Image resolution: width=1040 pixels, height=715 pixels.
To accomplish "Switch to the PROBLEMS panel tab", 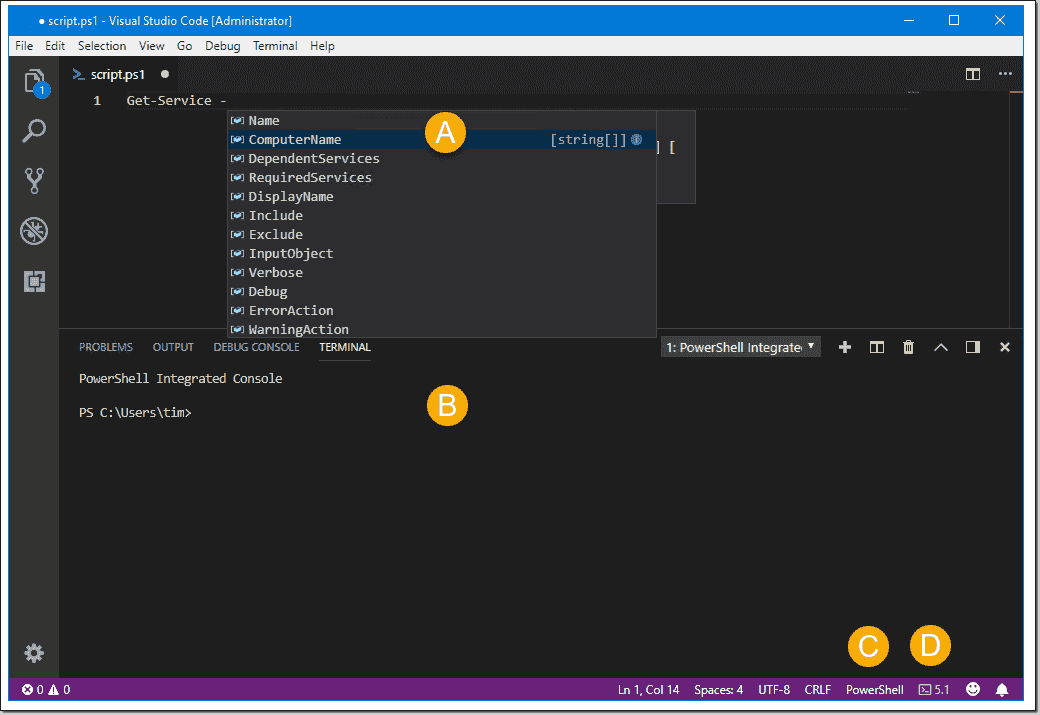I will click(106, 347).
